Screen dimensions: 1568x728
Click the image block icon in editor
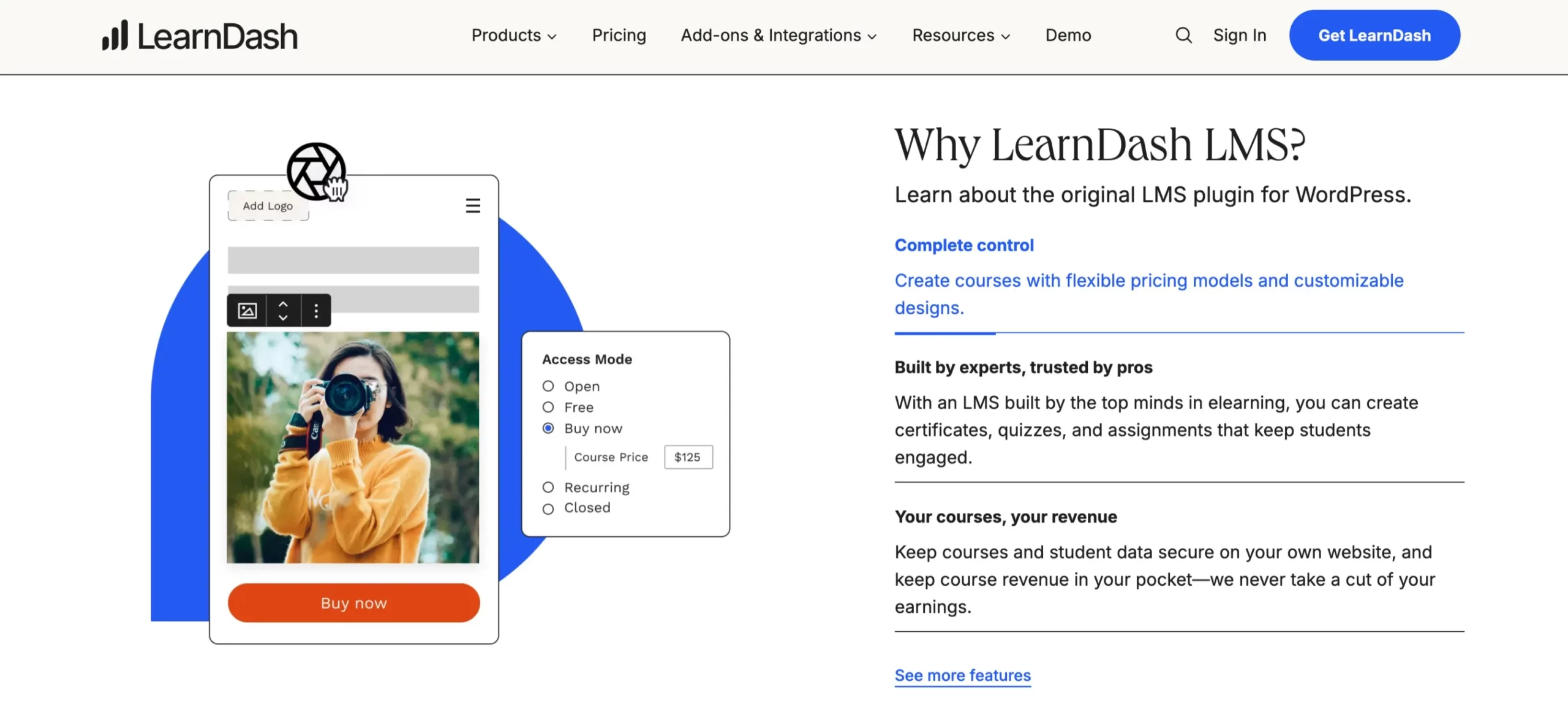[247, 310]
